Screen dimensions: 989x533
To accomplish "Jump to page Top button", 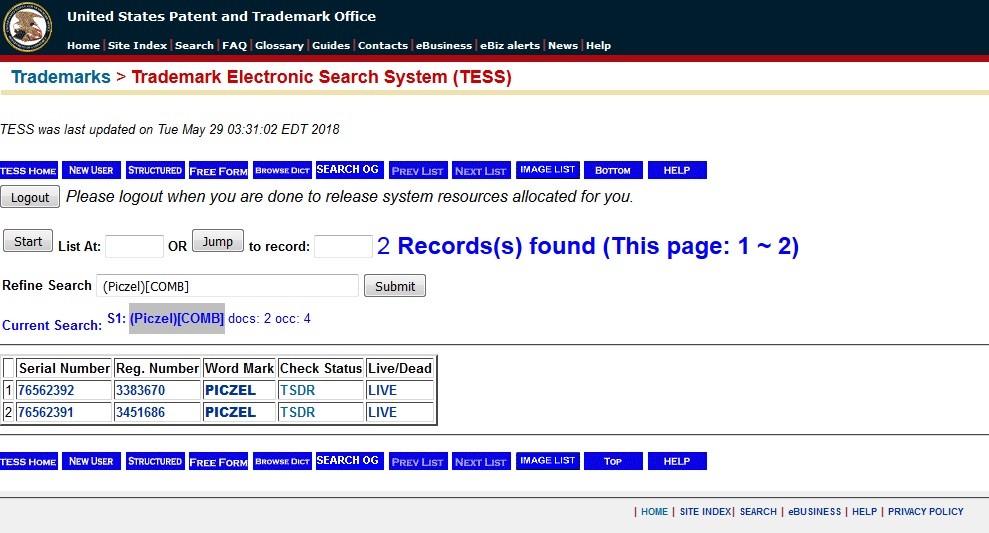I will [613, 461].
